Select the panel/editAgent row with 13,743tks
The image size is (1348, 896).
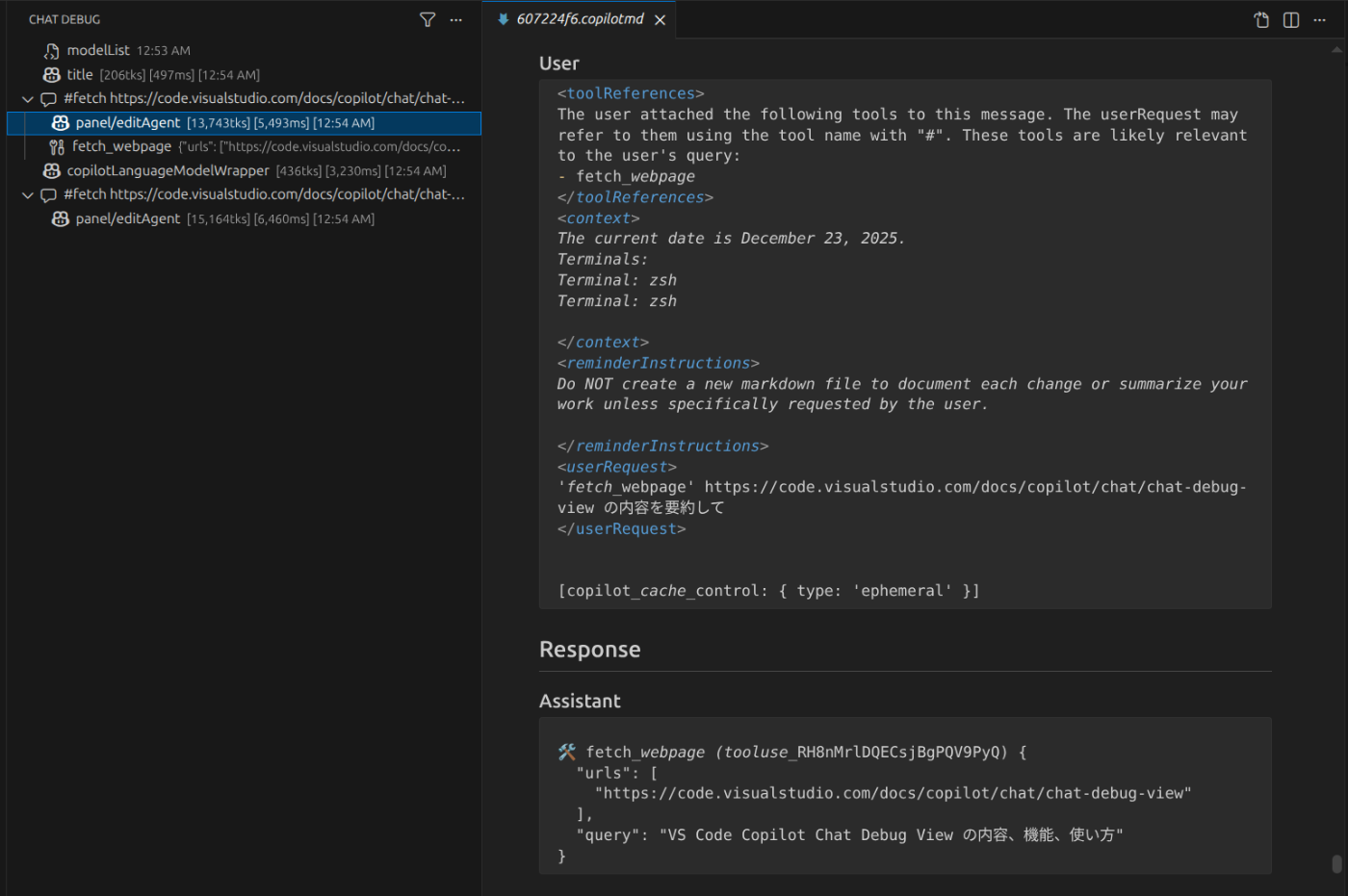[245, 123]
